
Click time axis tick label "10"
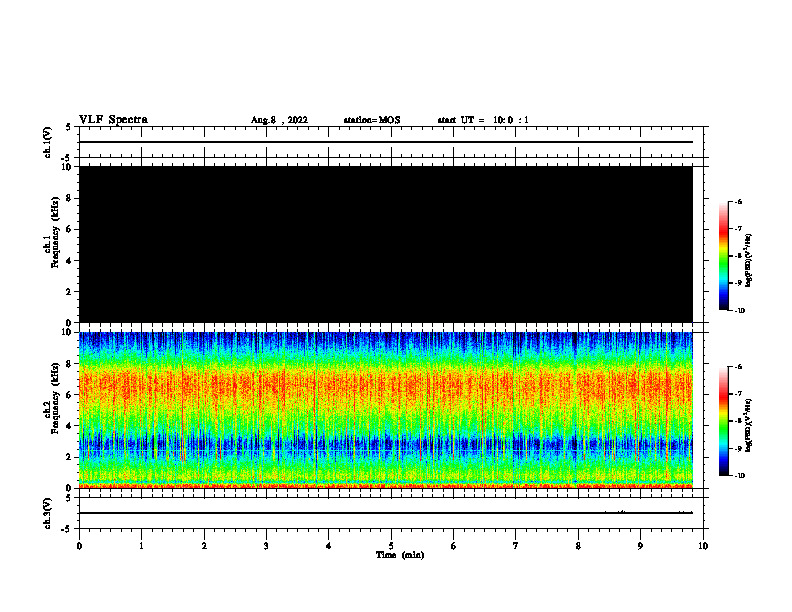(x=703, y=546)
